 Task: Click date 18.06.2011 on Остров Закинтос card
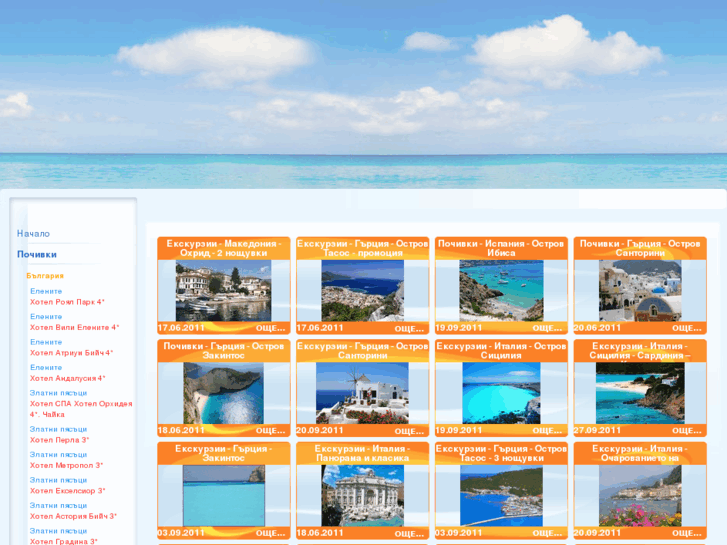click(181, 430)
